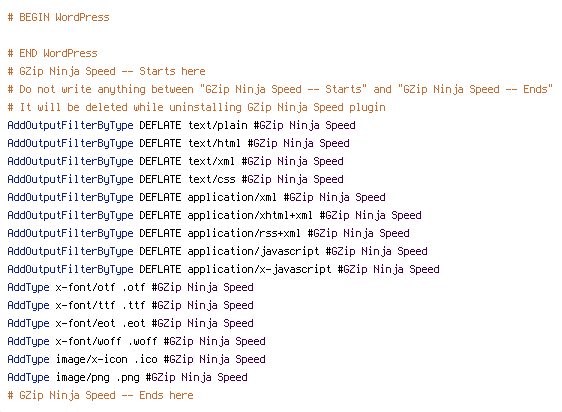The width and height of the screenshot is (562, 412).
Task: Click the application/javascript MIME type
Action: 253,251
